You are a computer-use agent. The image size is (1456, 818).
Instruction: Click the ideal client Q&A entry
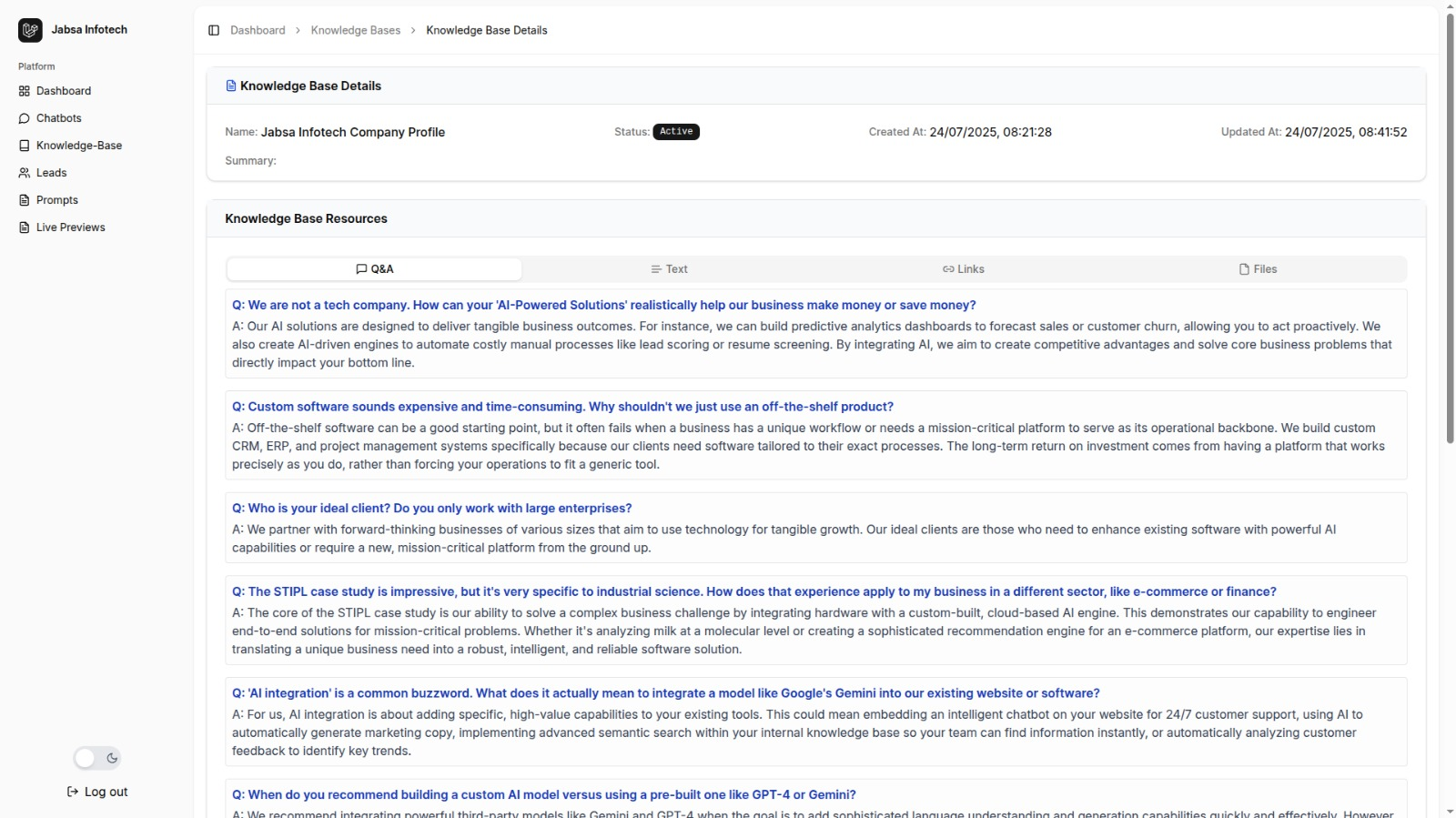[431, 508]
